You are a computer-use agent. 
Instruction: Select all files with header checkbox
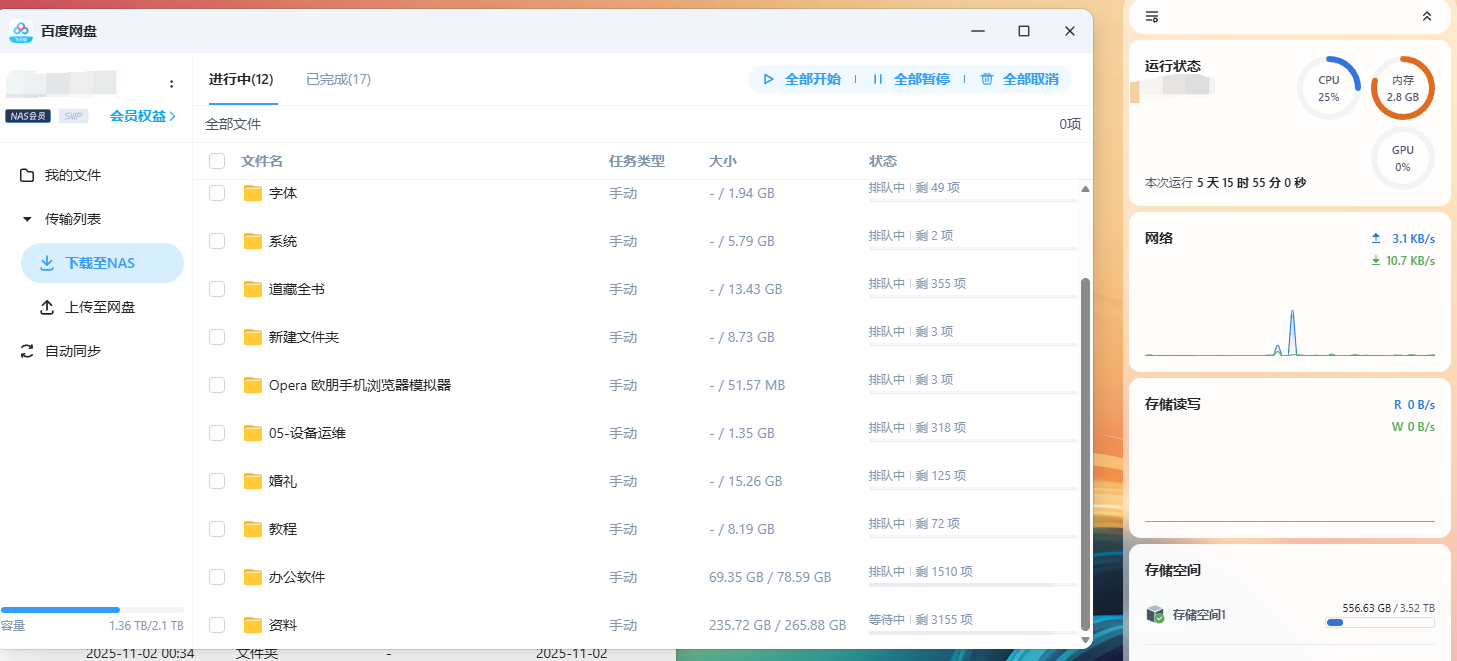(x=217, y=161)
